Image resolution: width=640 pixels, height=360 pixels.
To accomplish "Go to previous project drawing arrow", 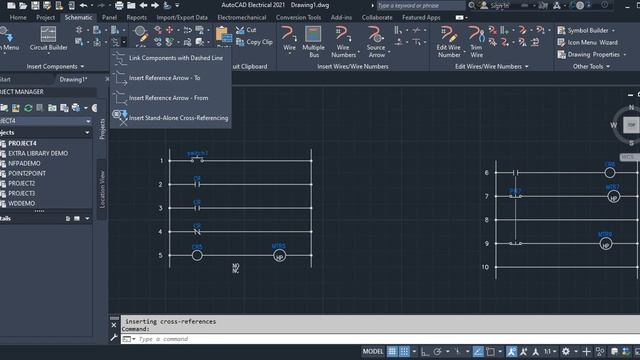I will [143, 5].
